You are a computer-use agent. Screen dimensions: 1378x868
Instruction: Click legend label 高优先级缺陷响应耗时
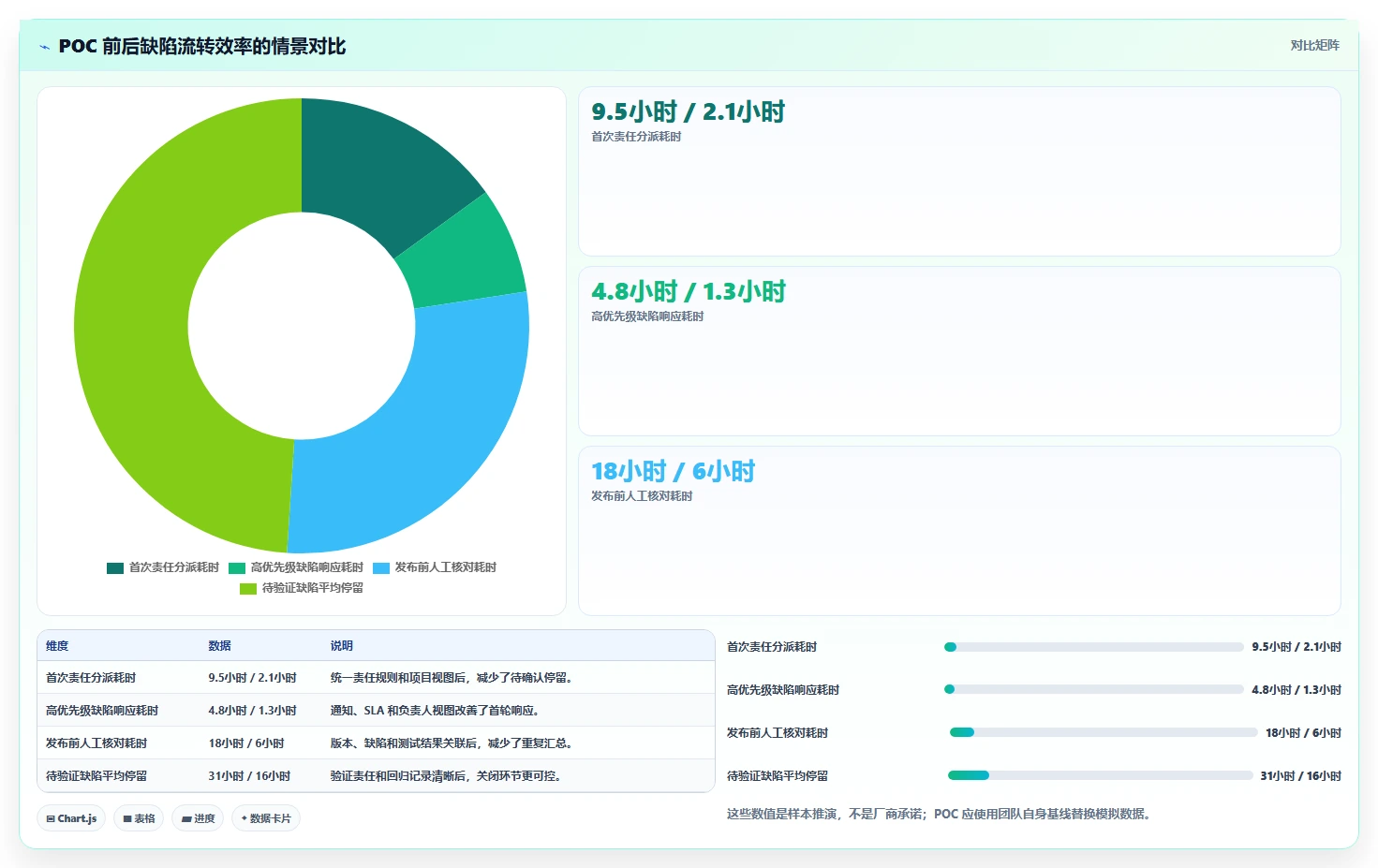[x=306, y=567]
